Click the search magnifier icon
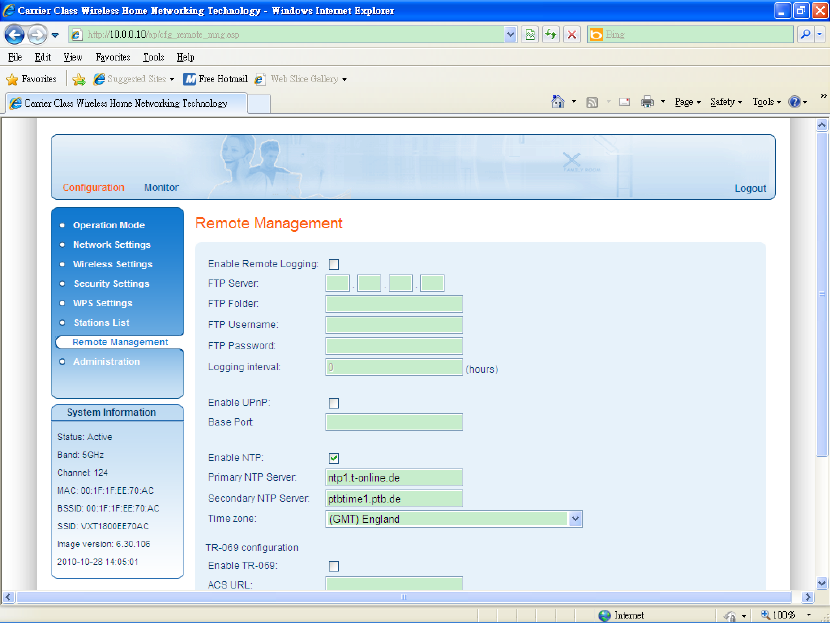830x623 pixels. [x=805, y=35]
